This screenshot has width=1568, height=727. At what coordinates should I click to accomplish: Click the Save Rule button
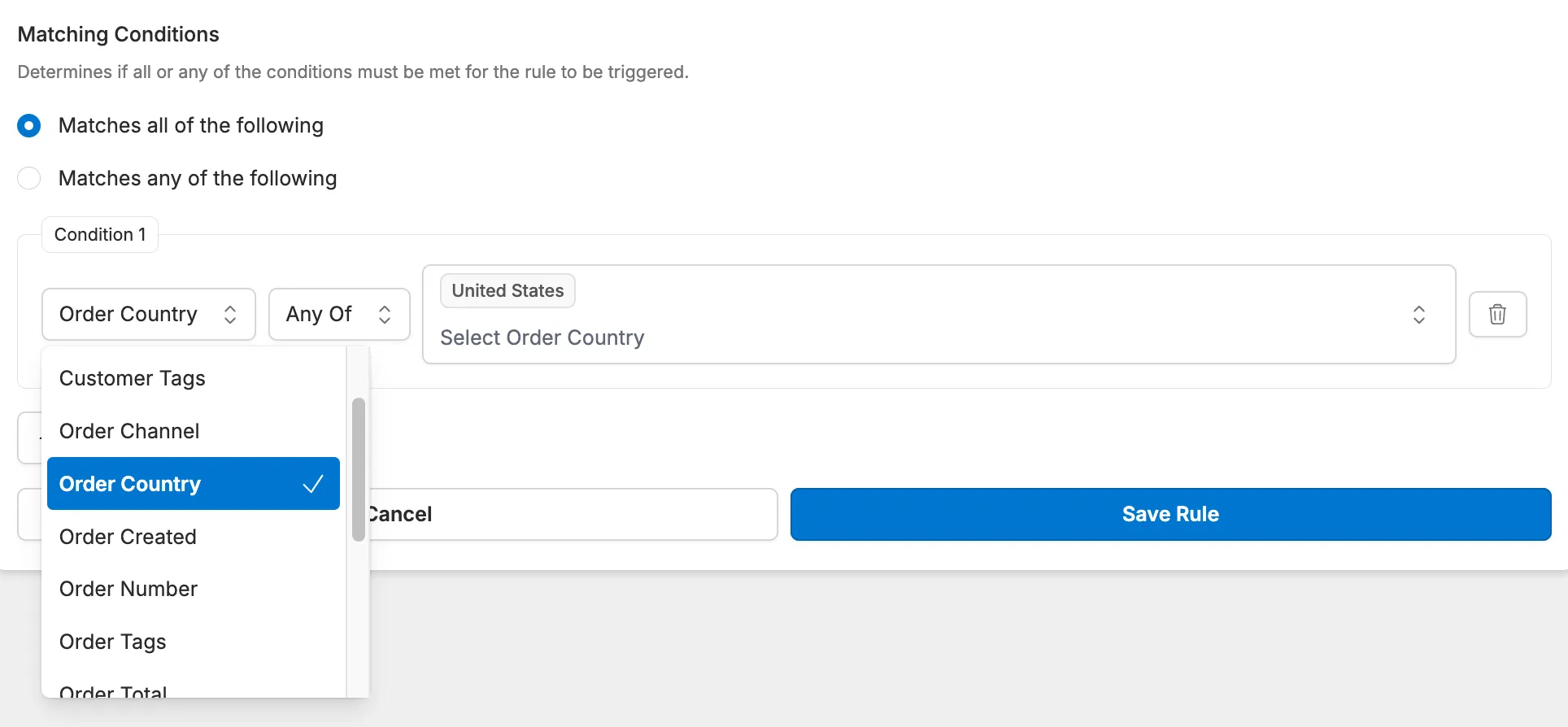pos(1170,514)
